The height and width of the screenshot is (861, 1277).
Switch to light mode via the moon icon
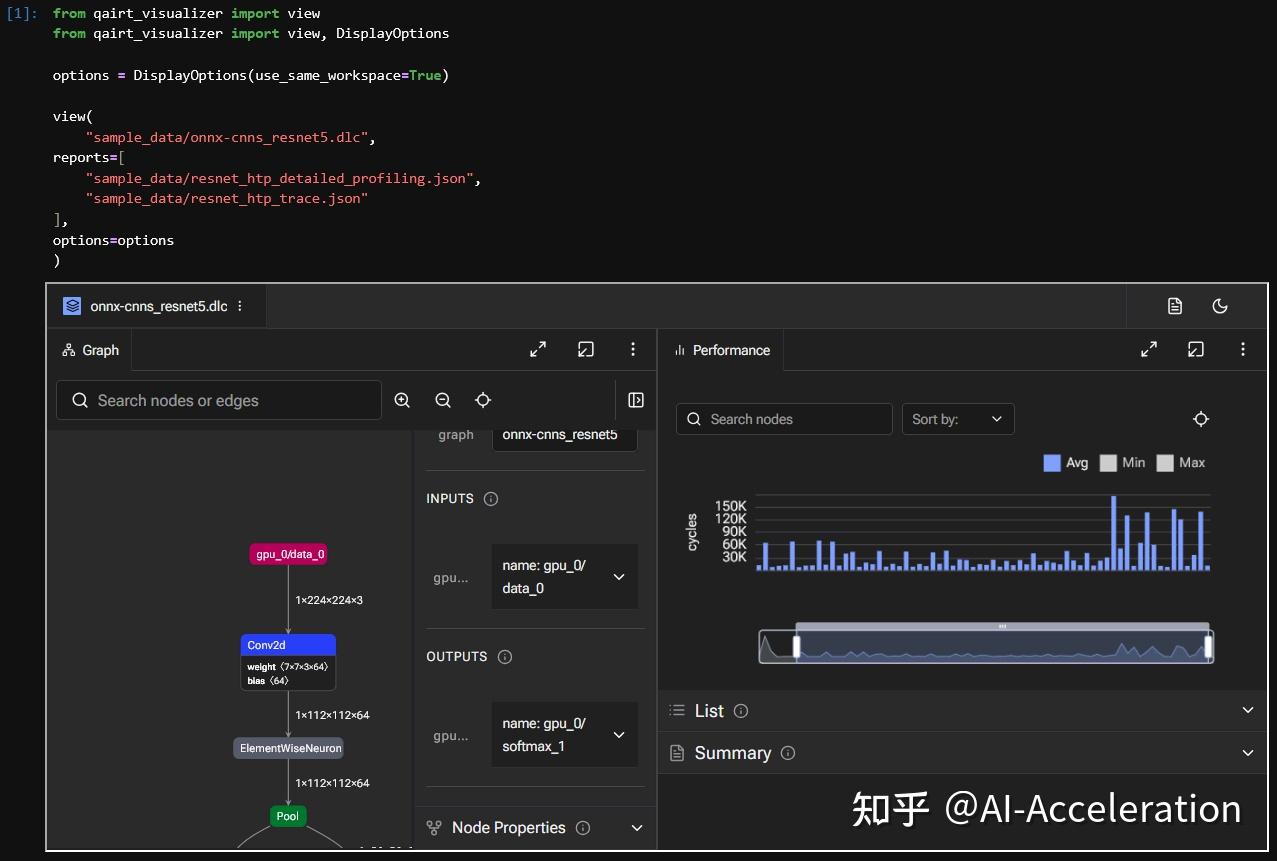pyautogui.click(x=1221, y=306)
